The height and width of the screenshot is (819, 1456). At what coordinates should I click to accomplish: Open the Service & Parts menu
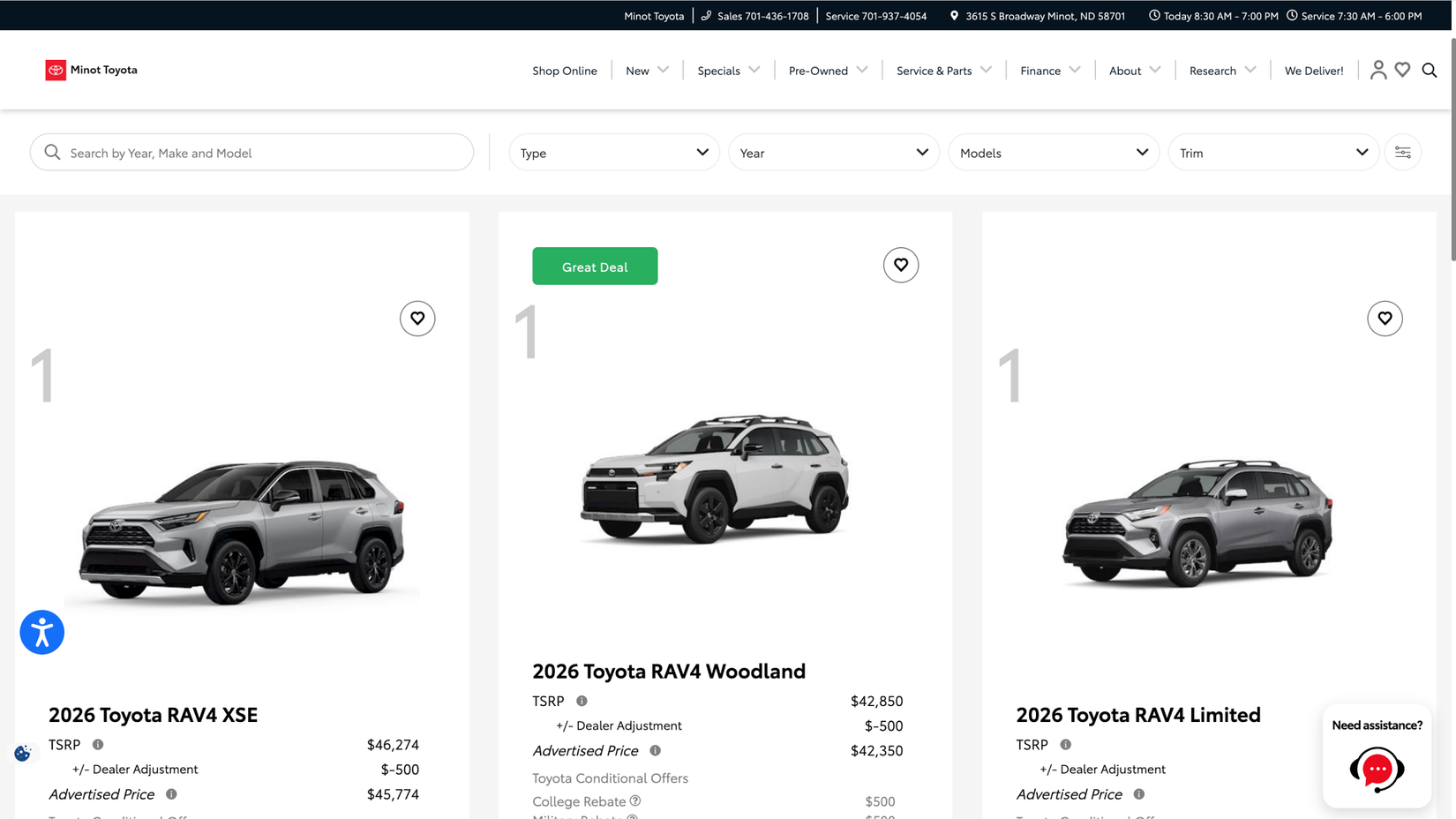tap(934, 71)
